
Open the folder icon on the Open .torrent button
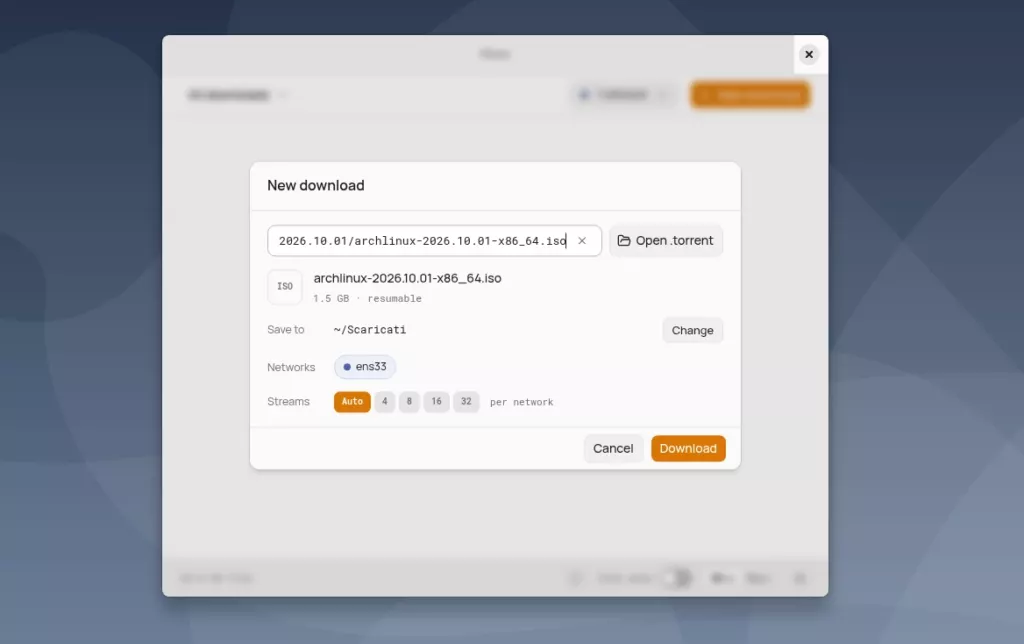624,240
